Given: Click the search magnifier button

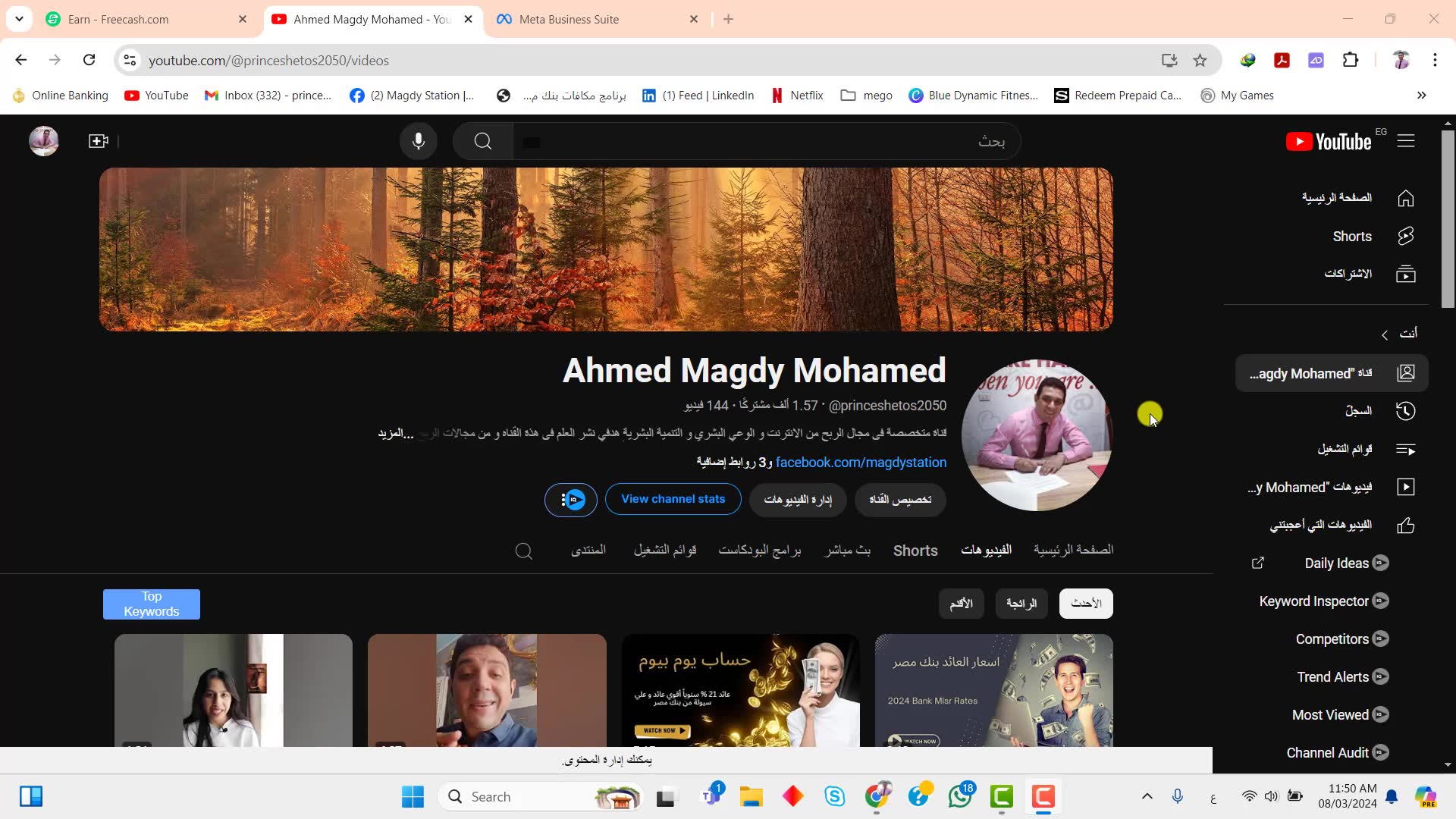Looking at the screenshot, I should (483, 141).
